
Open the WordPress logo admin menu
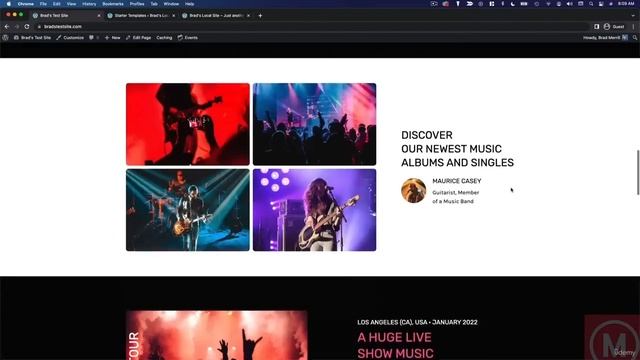[x=5, y=38]
